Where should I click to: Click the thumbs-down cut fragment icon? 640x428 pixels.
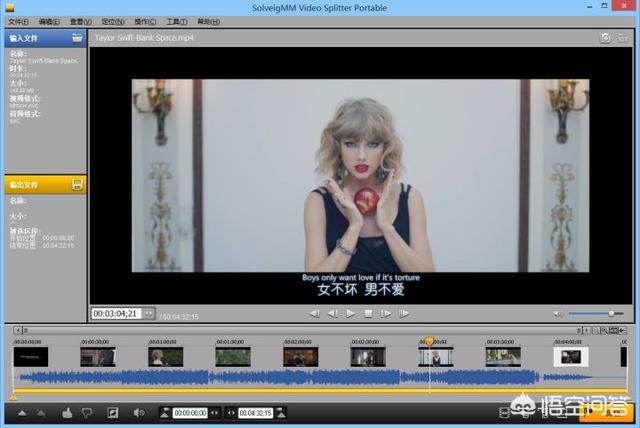(x=87, y=412)
